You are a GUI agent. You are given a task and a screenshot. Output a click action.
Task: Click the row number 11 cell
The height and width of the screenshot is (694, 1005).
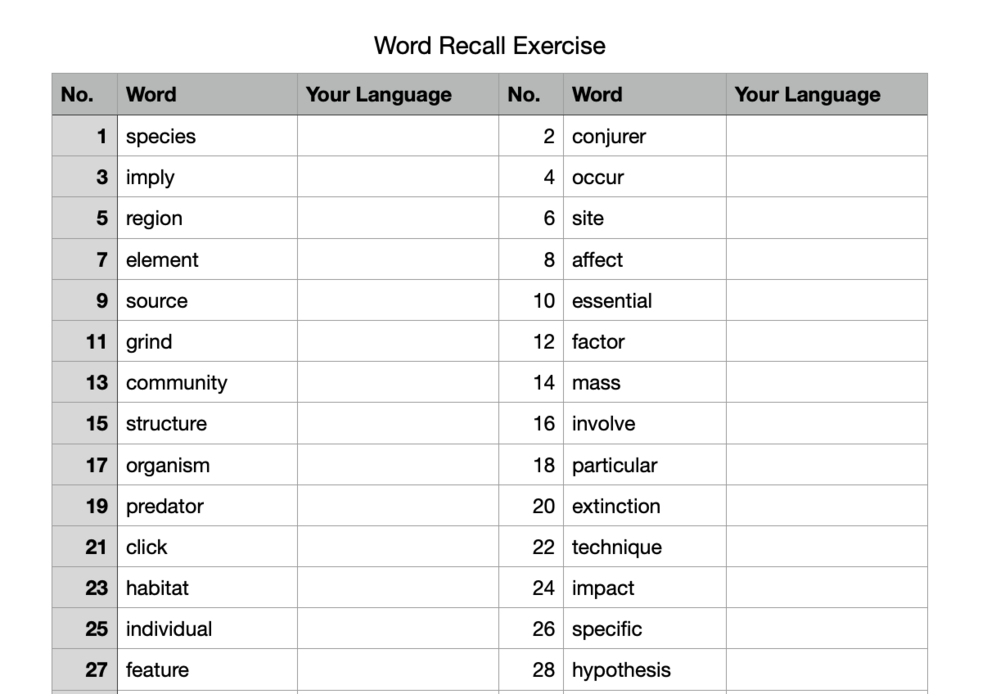pos(85,342)
